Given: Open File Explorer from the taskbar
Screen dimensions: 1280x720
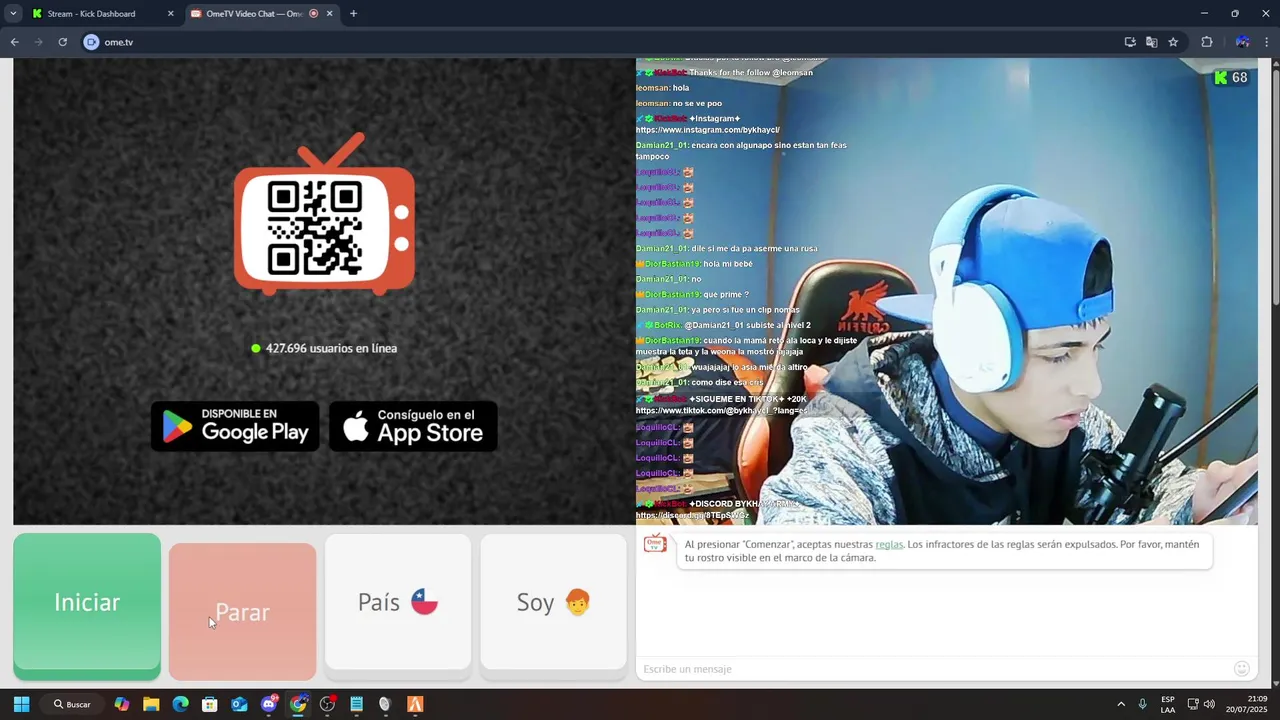Looking at the screenshot, I should pyautogui.click(x=151, y=704).
